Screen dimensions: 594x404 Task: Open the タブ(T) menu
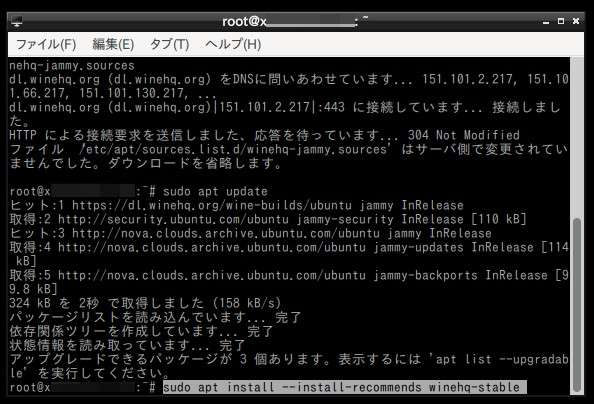coord(169,44)
